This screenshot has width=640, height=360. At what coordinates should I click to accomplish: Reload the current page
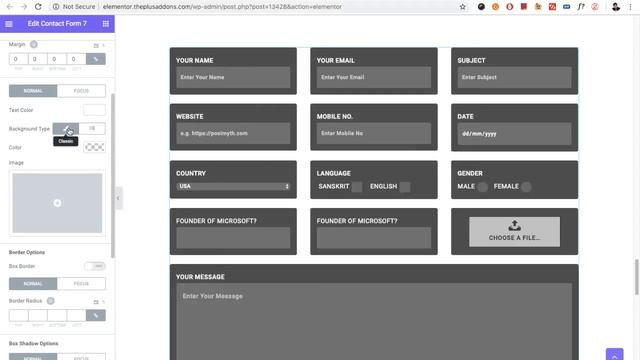pyautogui.click(x=38, y=7)
